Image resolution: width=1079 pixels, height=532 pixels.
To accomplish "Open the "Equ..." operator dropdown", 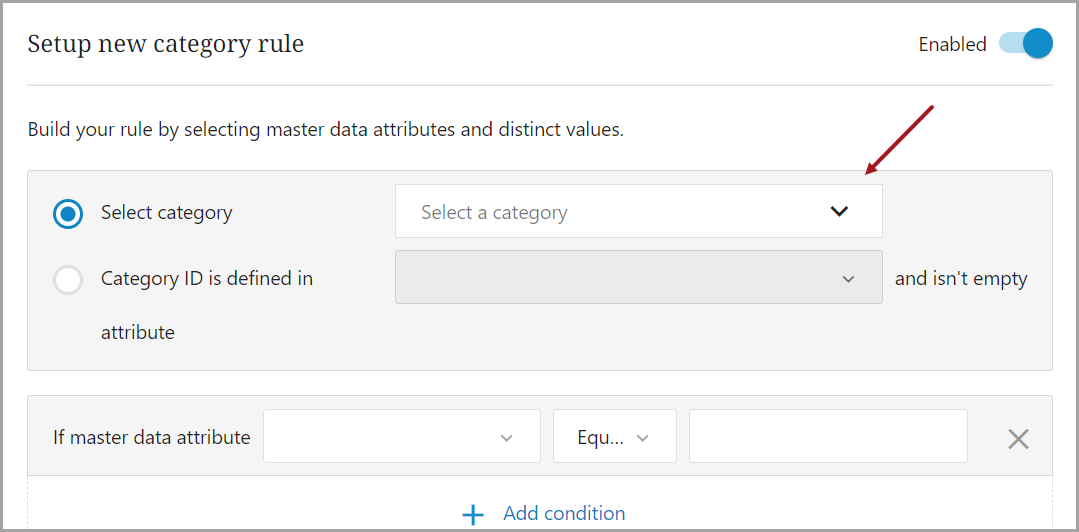I will (x=603, y=437).
